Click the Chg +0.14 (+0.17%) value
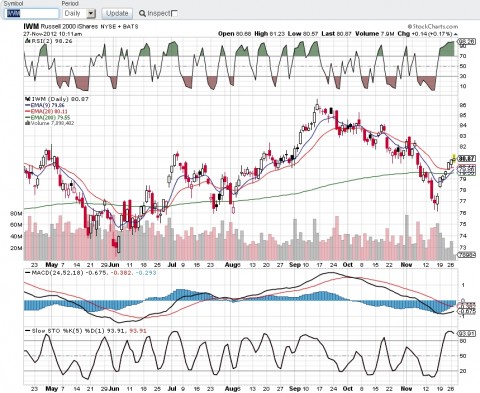 click(x=425, y=34)
